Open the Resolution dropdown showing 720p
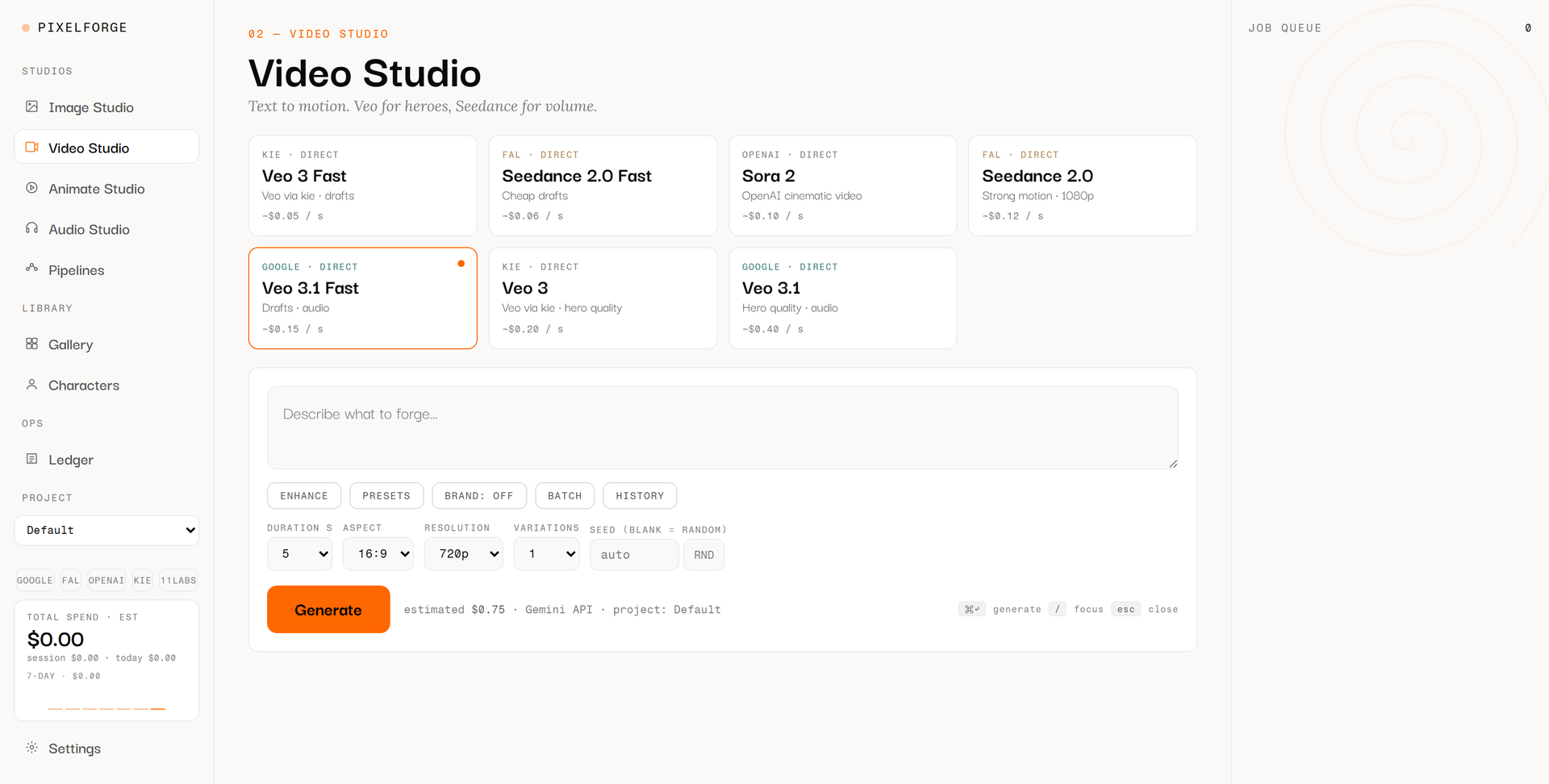The image size is (1549, 784). pyautogui.click(x=464, y=554)
